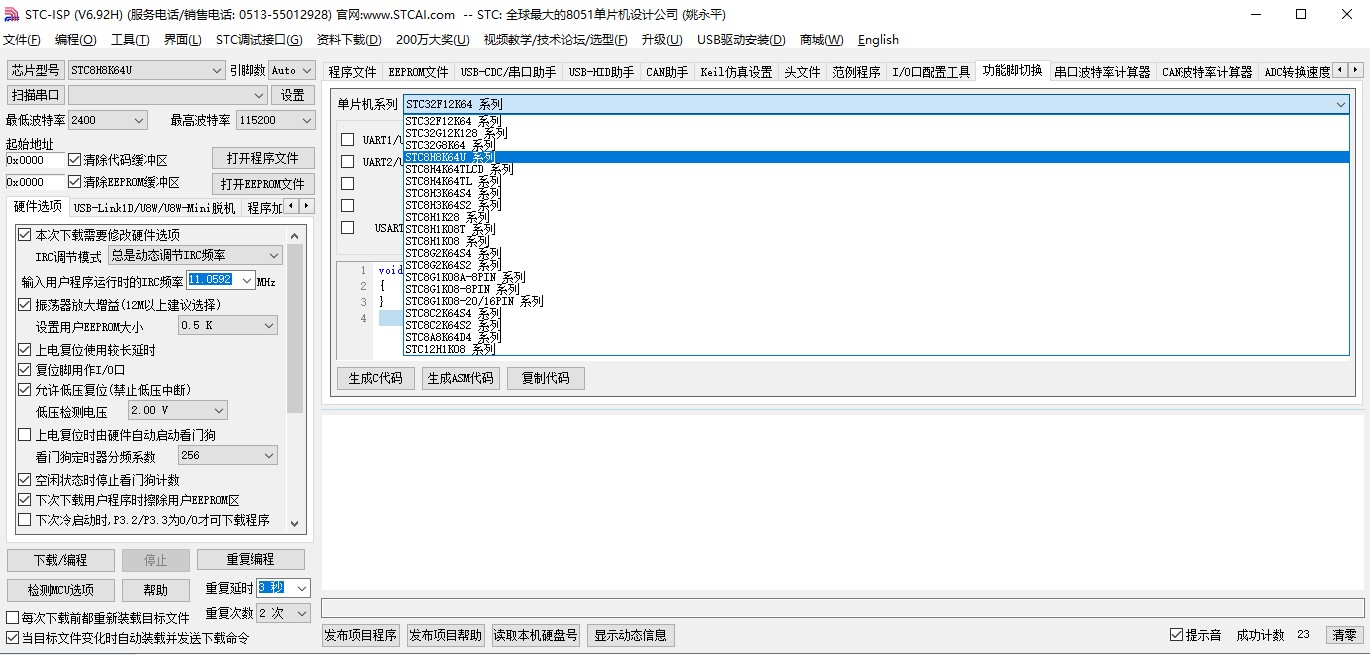Check the UART2 checkbox
This screenshot has width=1370, height=655.
pyautogui.click(x=347, y=162)
